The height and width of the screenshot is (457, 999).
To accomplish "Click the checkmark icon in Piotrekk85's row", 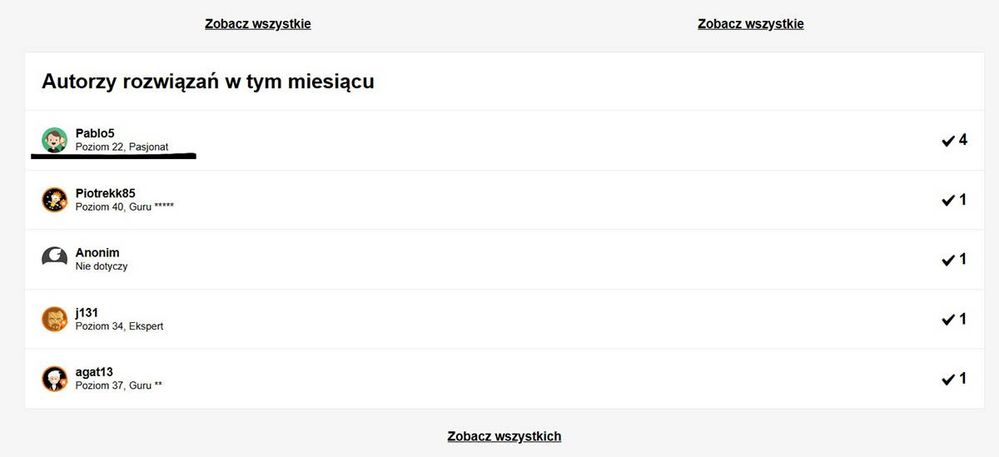I will pos(948,201).
